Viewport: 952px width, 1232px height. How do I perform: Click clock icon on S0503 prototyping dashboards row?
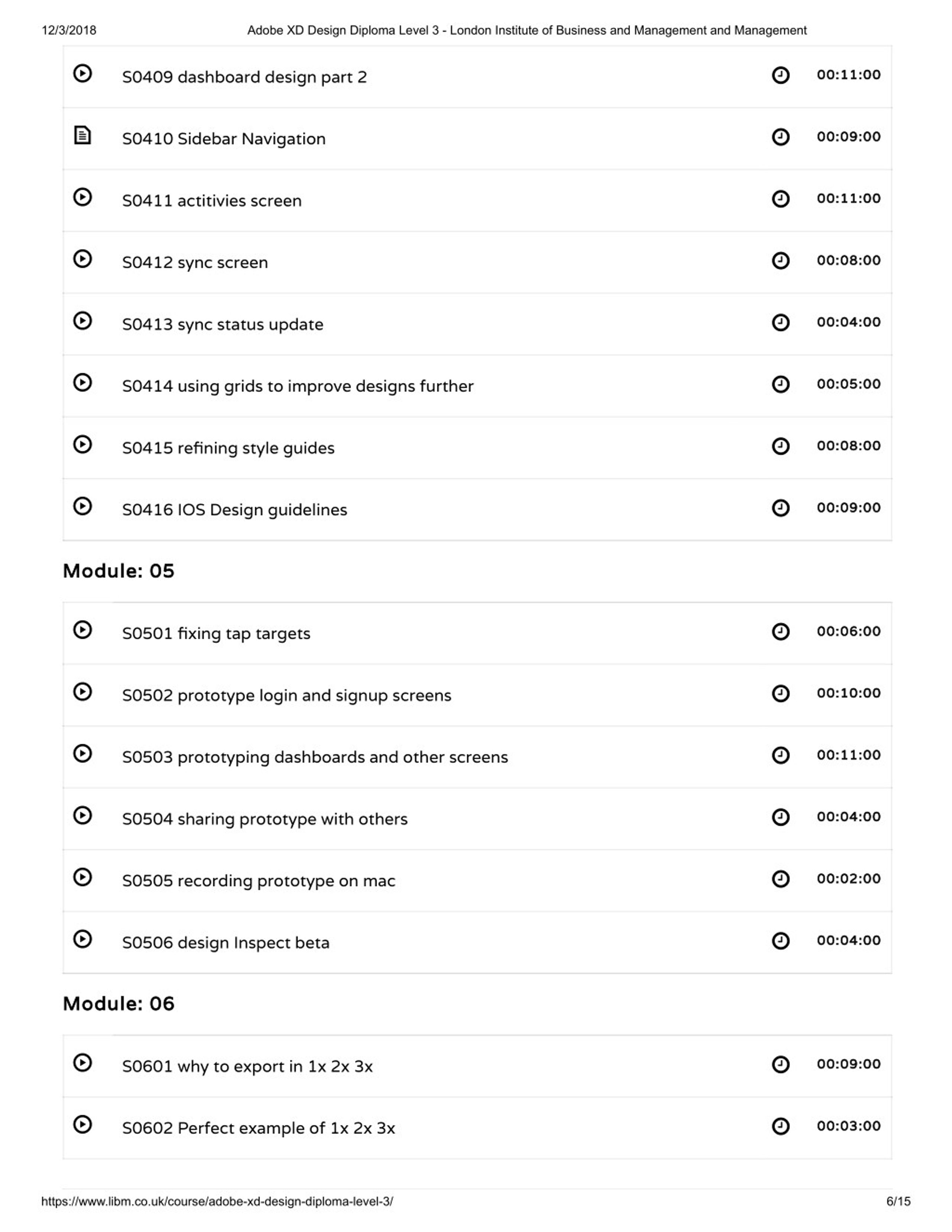(781, 755)
